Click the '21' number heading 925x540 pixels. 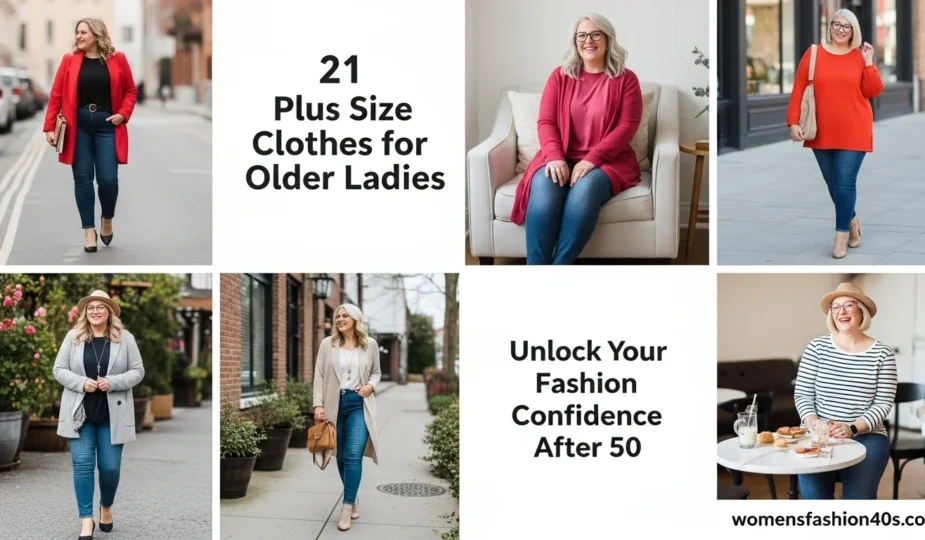(339, 70)
